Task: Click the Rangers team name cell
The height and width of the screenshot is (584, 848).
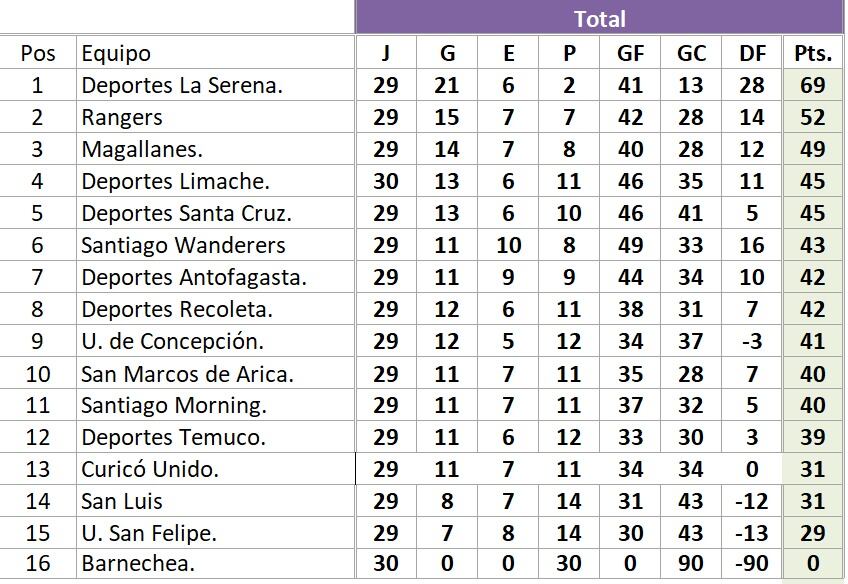Action: point(215,117)
